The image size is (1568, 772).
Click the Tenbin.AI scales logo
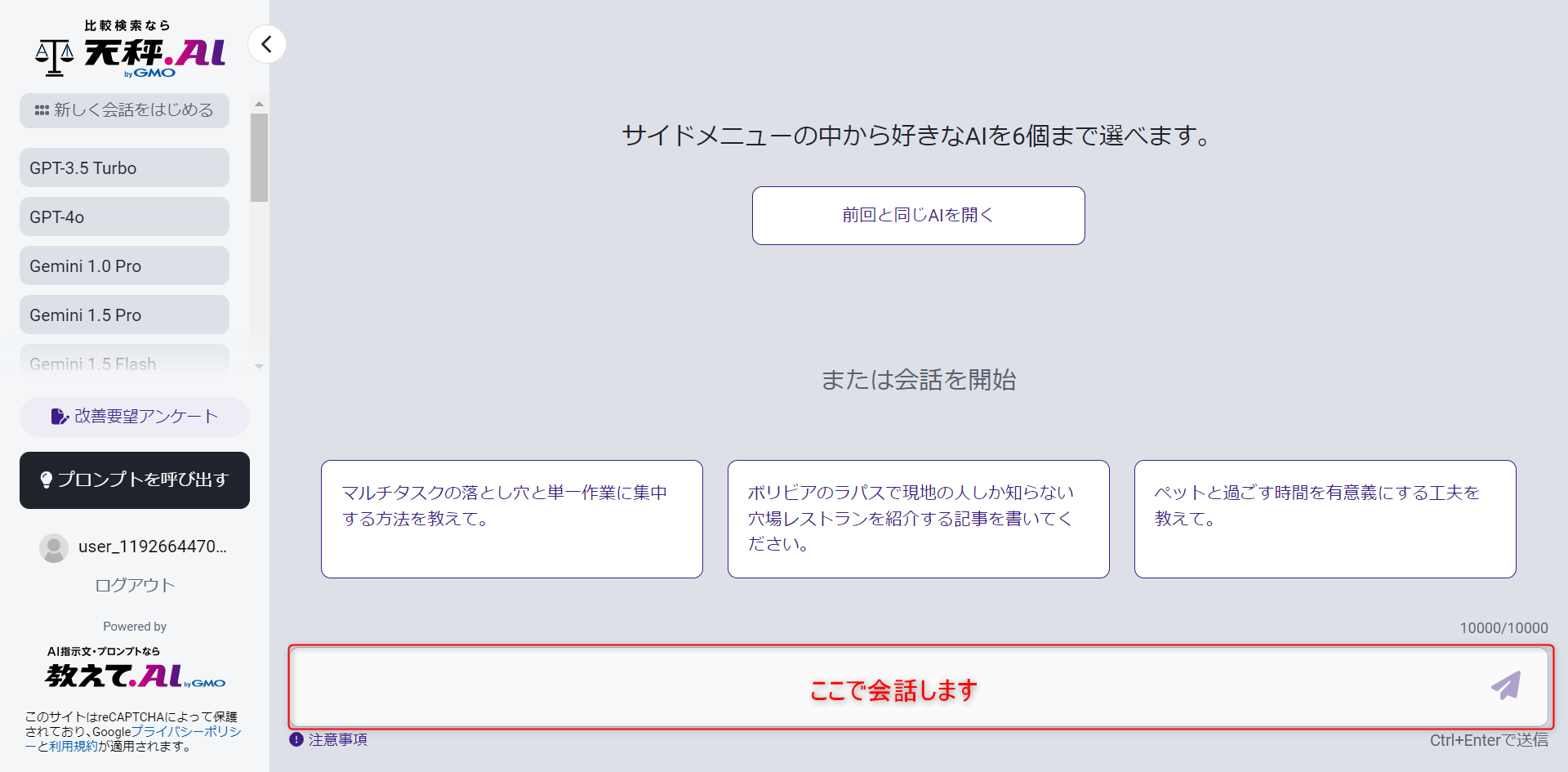130,49
